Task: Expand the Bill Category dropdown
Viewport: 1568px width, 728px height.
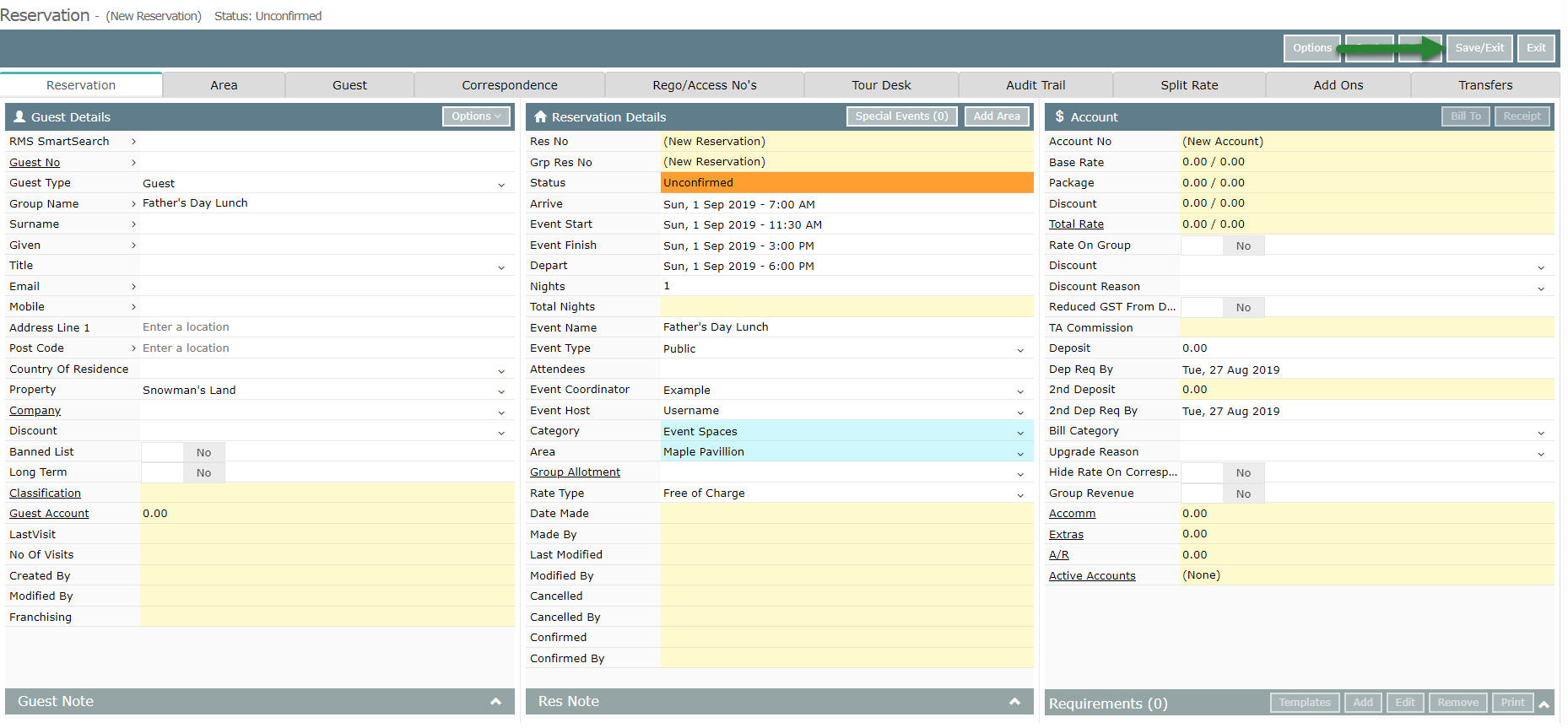Action: (x=1541, y=433)
